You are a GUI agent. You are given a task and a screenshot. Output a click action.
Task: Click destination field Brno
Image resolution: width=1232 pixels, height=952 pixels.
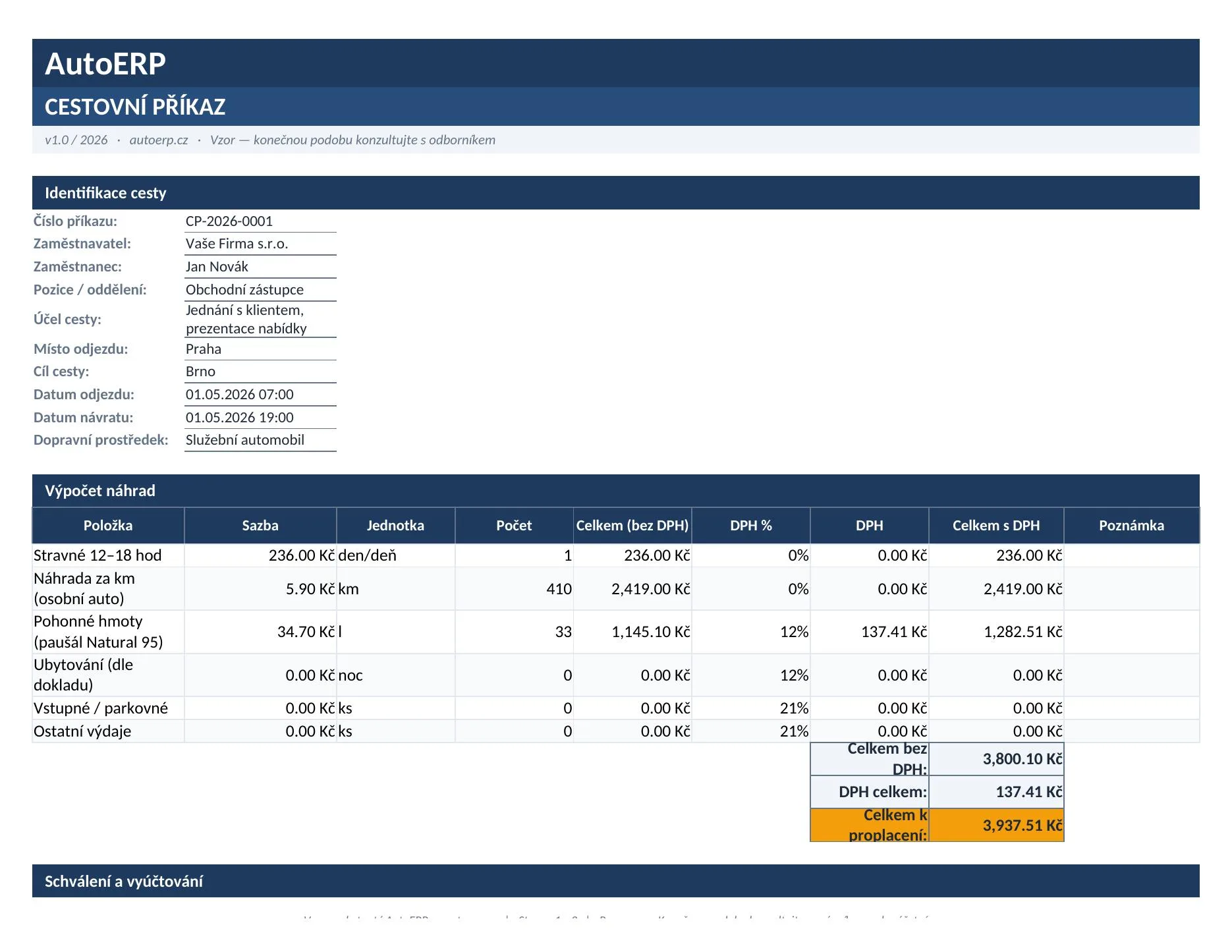tap(260, 372)
